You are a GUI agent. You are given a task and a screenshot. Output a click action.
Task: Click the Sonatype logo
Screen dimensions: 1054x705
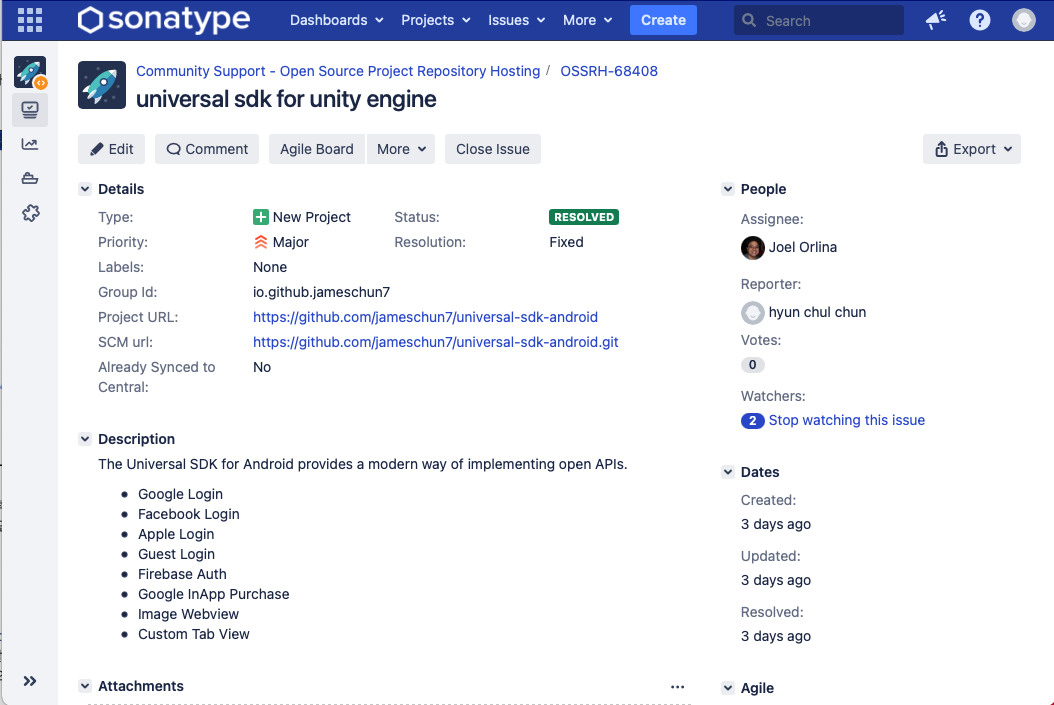[x=164, y=20]
